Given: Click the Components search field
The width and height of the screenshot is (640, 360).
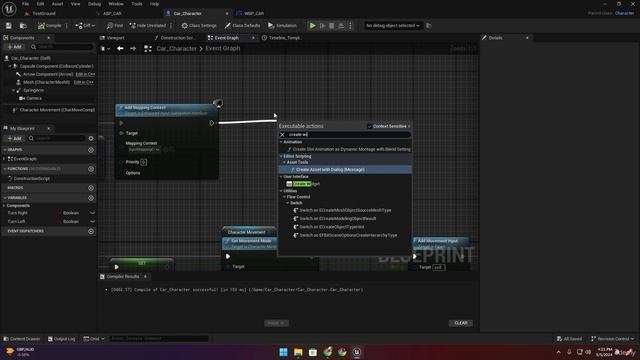Looking at the screenshot, I should [62, 47].
